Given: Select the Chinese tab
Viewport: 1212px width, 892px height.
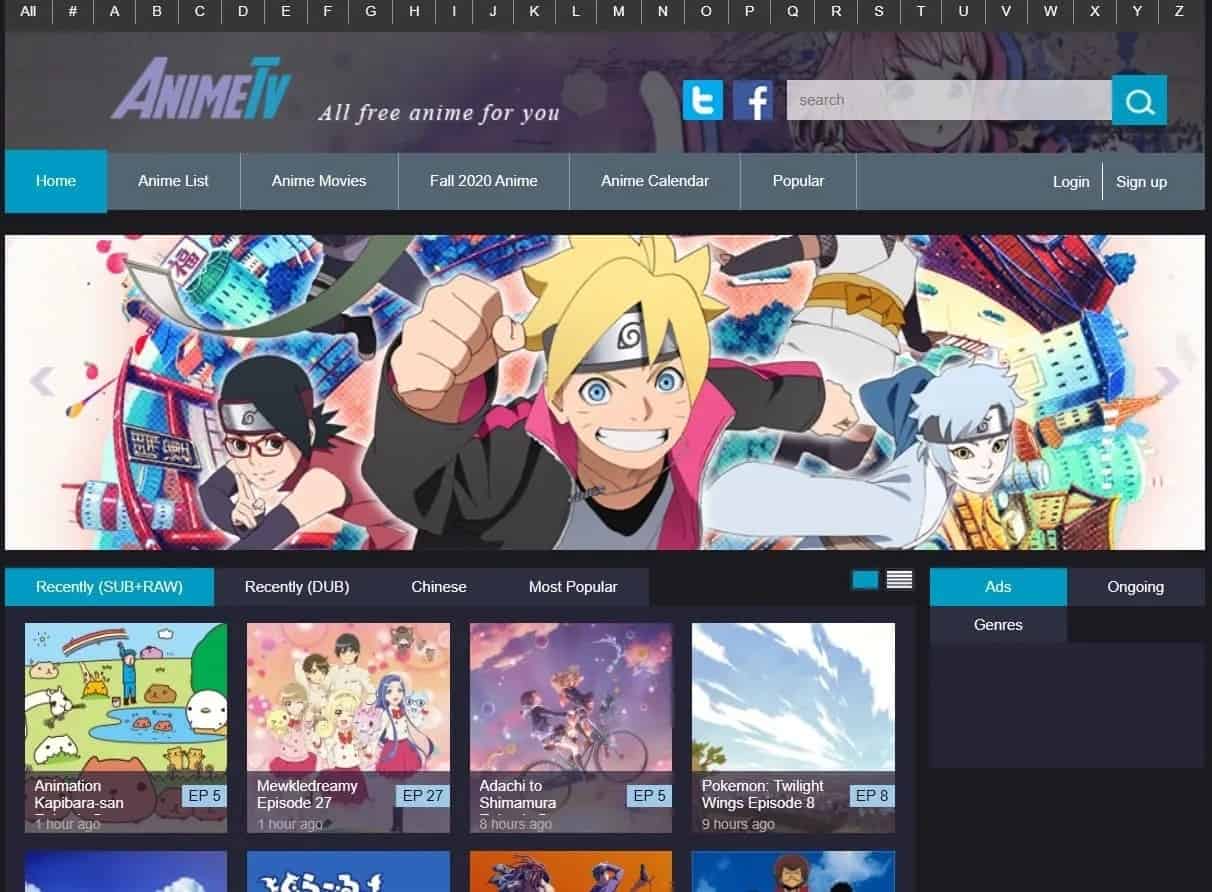Looking at the screenshot, I should 439,587.
